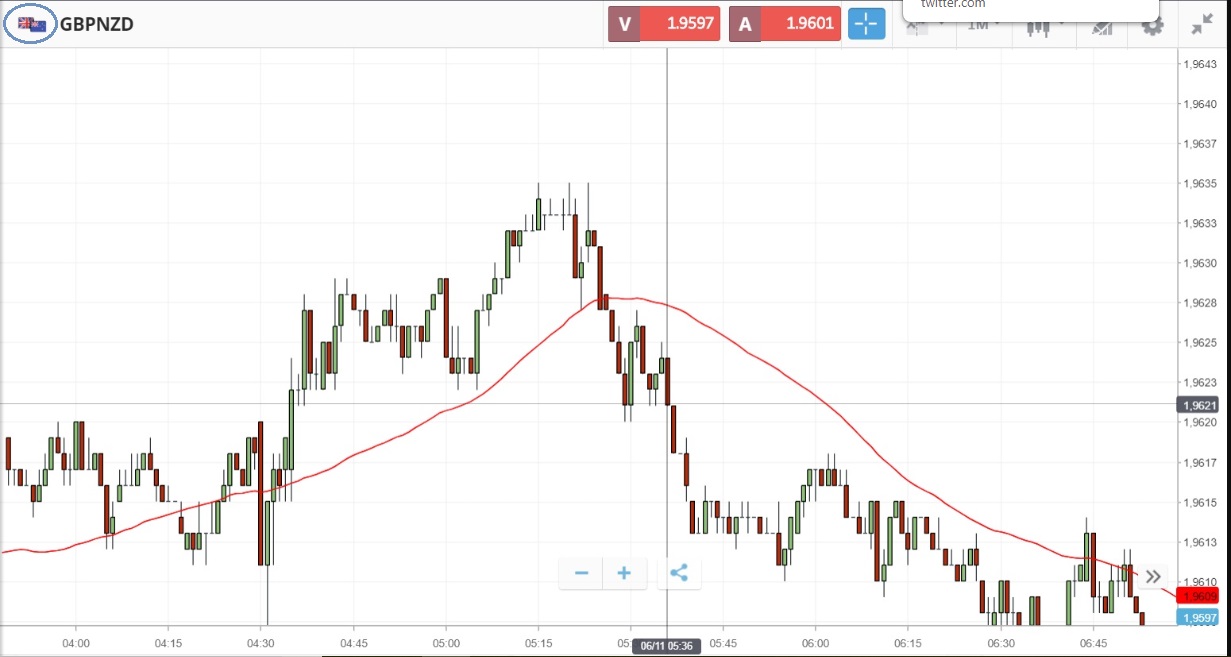The height and width of the screenshot is (657, 1231).
Task: Click the V sell price 1.9597 button
Action: coord(664,24)
